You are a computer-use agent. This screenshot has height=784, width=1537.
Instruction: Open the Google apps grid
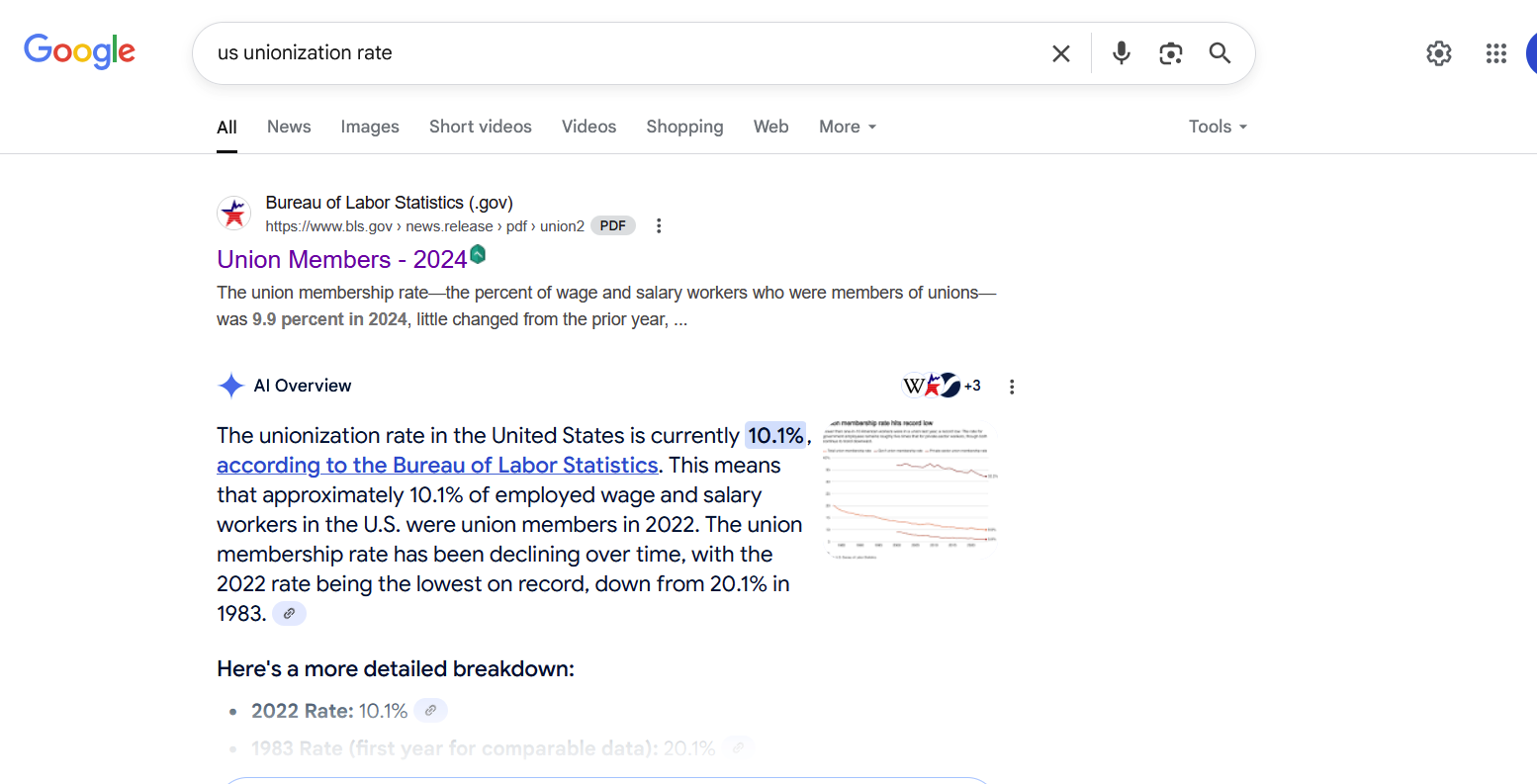(1495, 53)
